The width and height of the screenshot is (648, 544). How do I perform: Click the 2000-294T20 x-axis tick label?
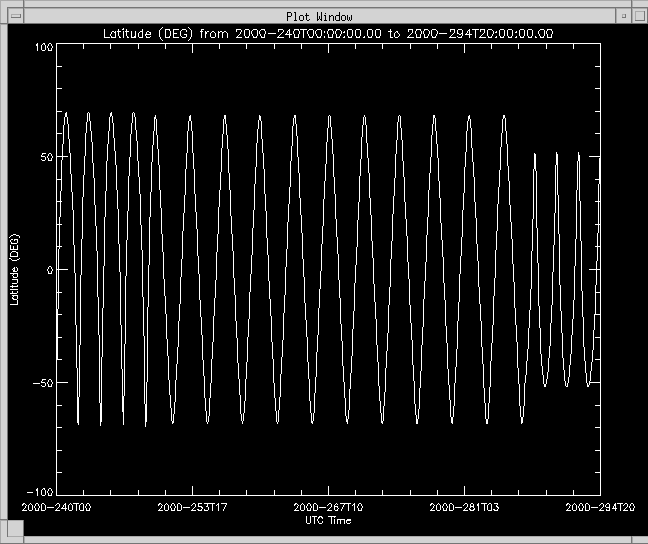click(600, 508)
